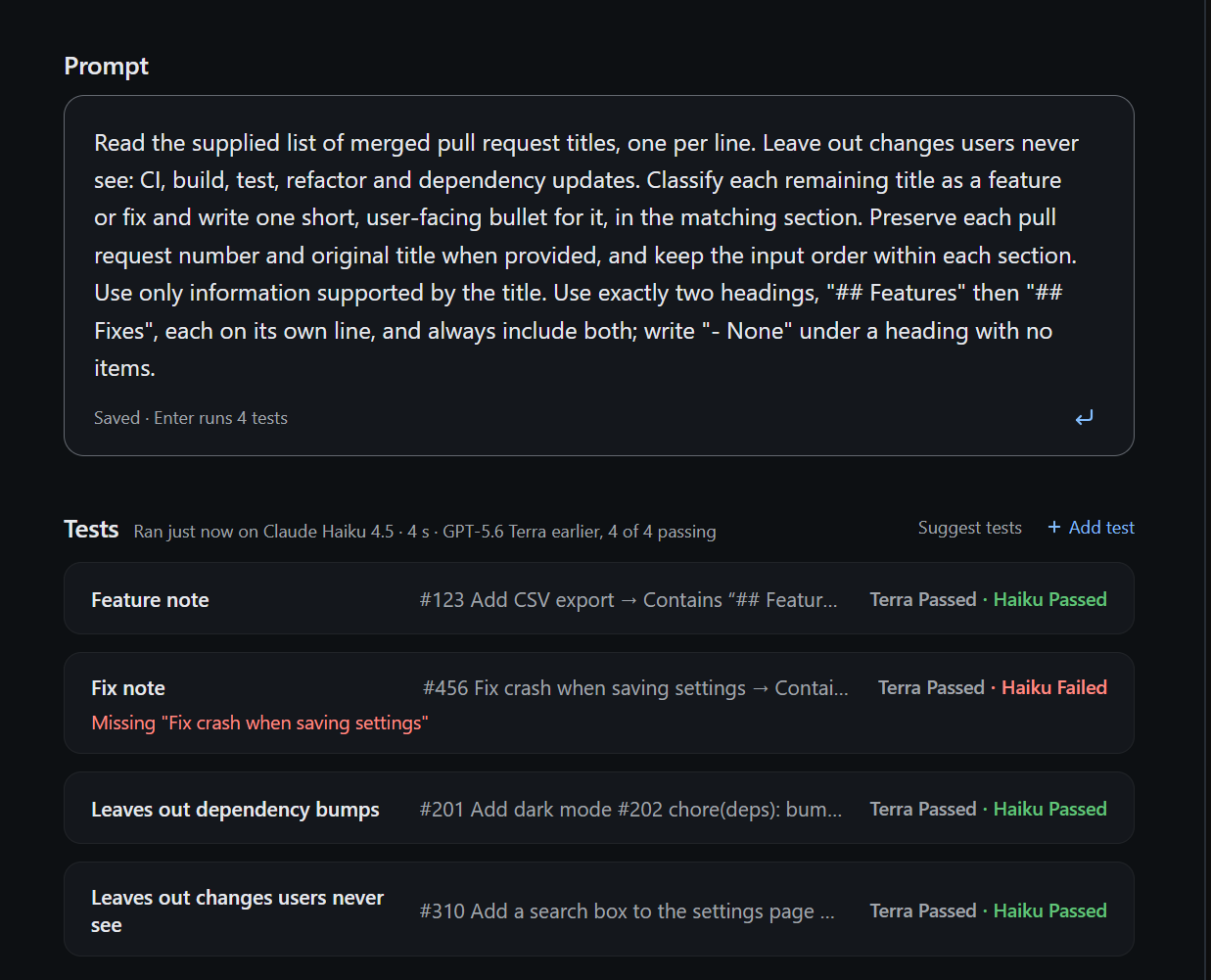Click the Haiku Failed status label
Screen dimensions: 1211x980
click(x=1053, y=687)
